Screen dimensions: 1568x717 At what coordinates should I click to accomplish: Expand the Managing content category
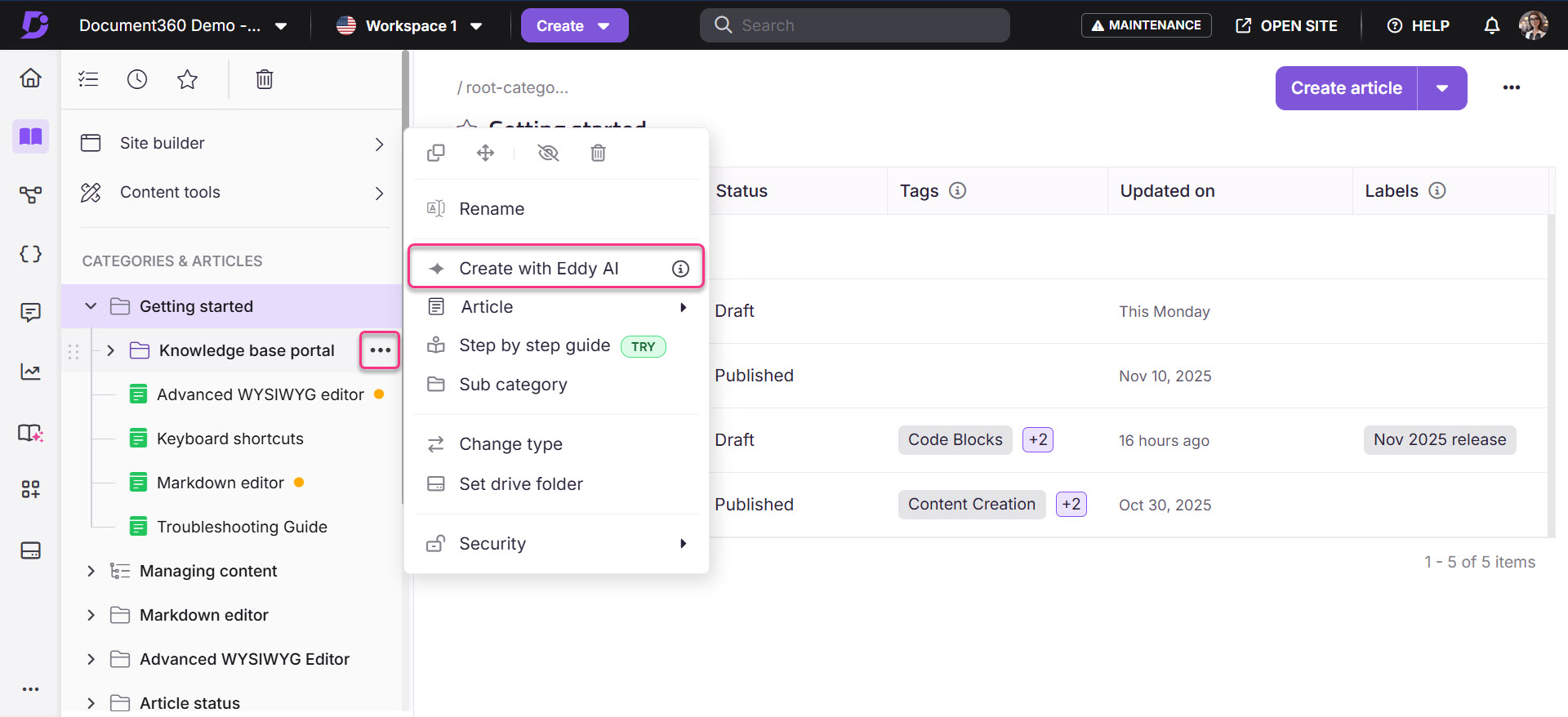91,571
